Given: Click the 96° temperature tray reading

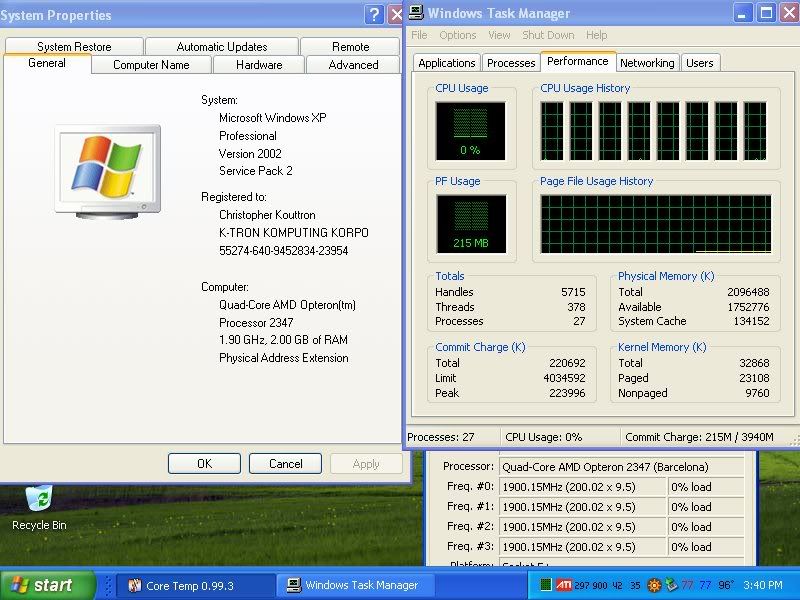Looking at the screenshot, I should [726, 585].
